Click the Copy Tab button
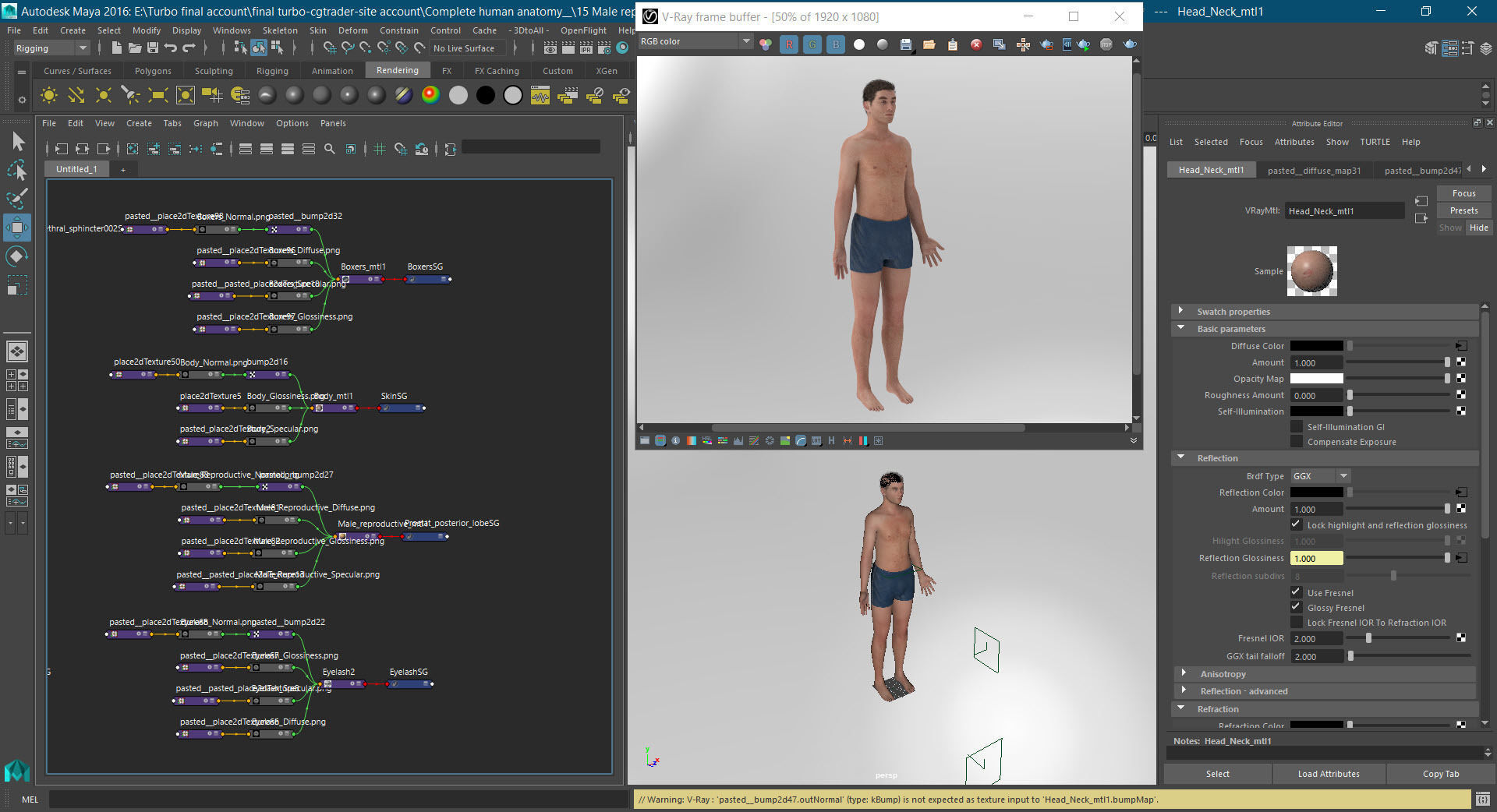 click(1440, 774)
